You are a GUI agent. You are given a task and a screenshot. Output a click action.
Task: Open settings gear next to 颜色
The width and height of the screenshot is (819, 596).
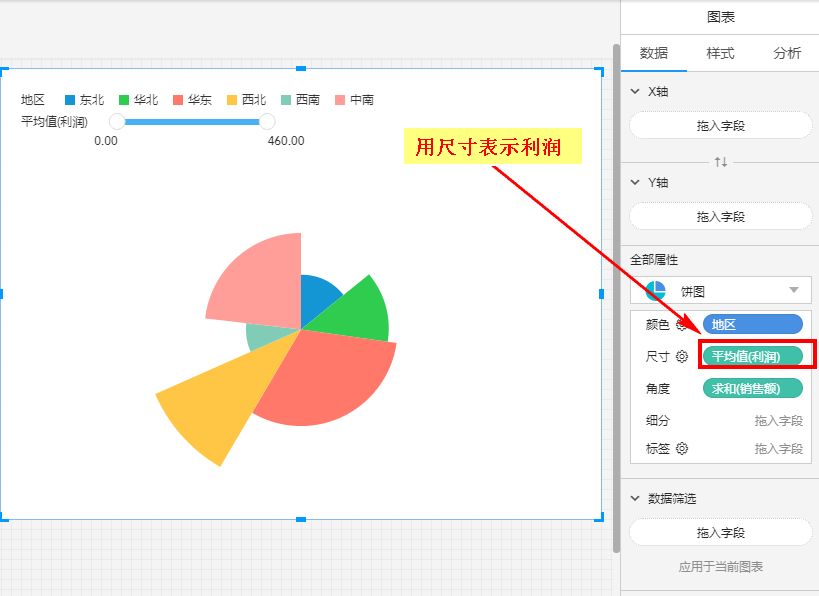(x=682, y=324)
